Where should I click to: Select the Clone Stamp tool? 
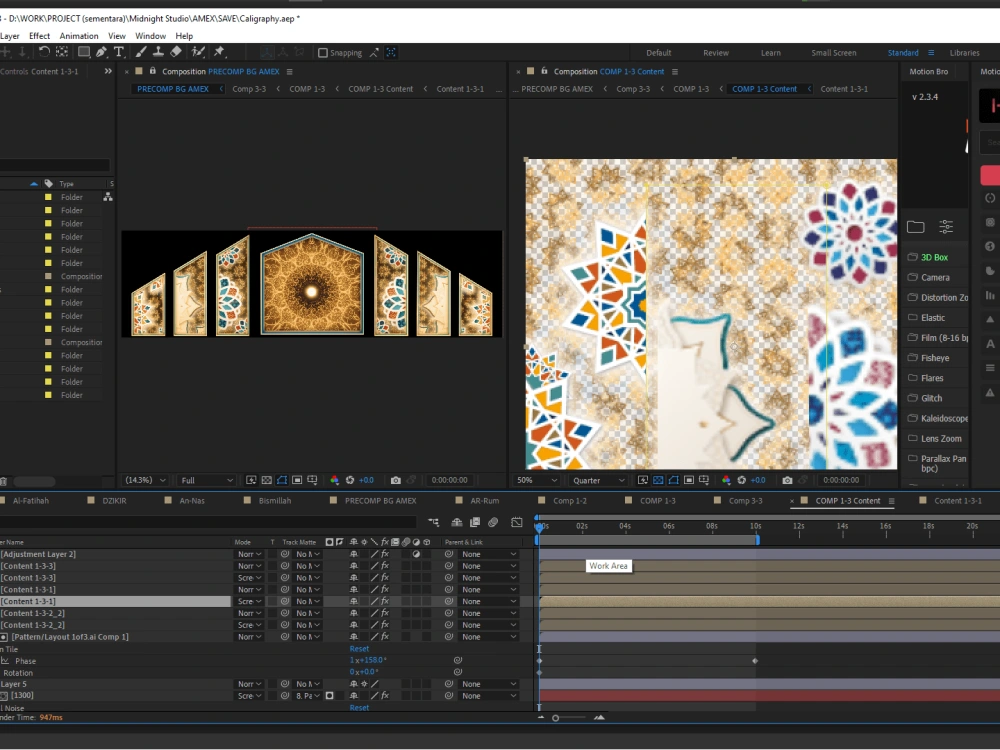157,50
